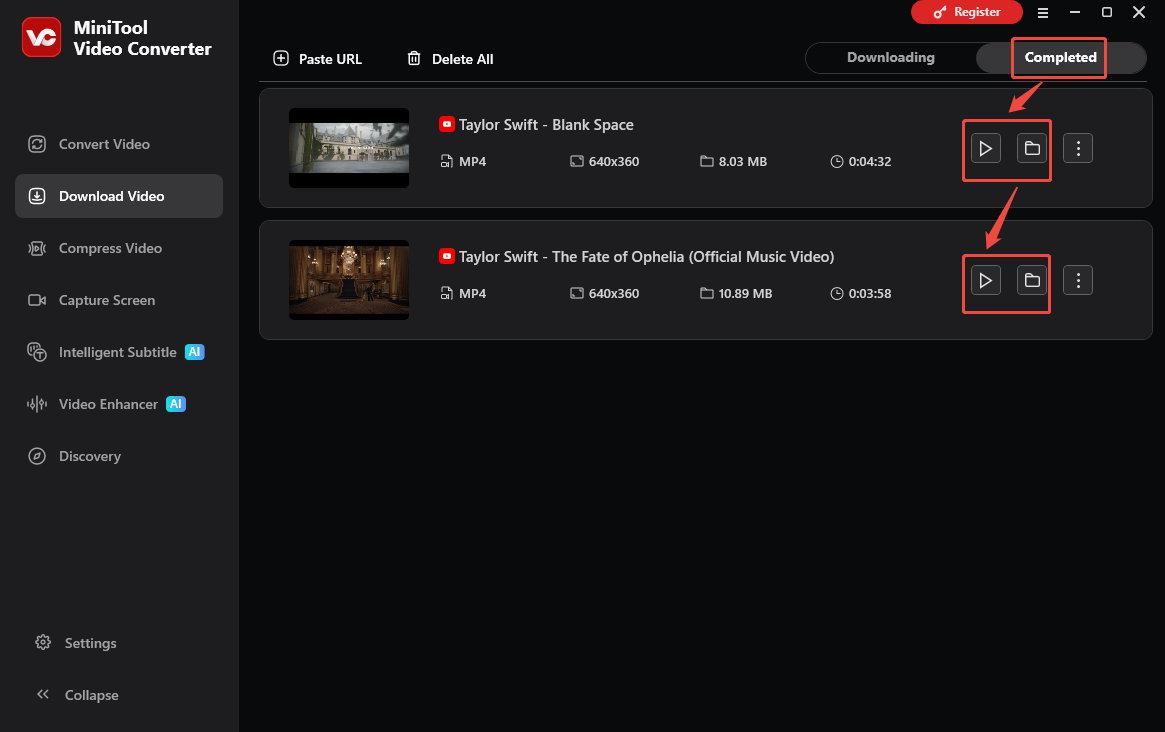This screenshot has width=1165, height=732.
Task: Click the Intelligent Subtitle sidebar icon
Action: click(37, 352)
